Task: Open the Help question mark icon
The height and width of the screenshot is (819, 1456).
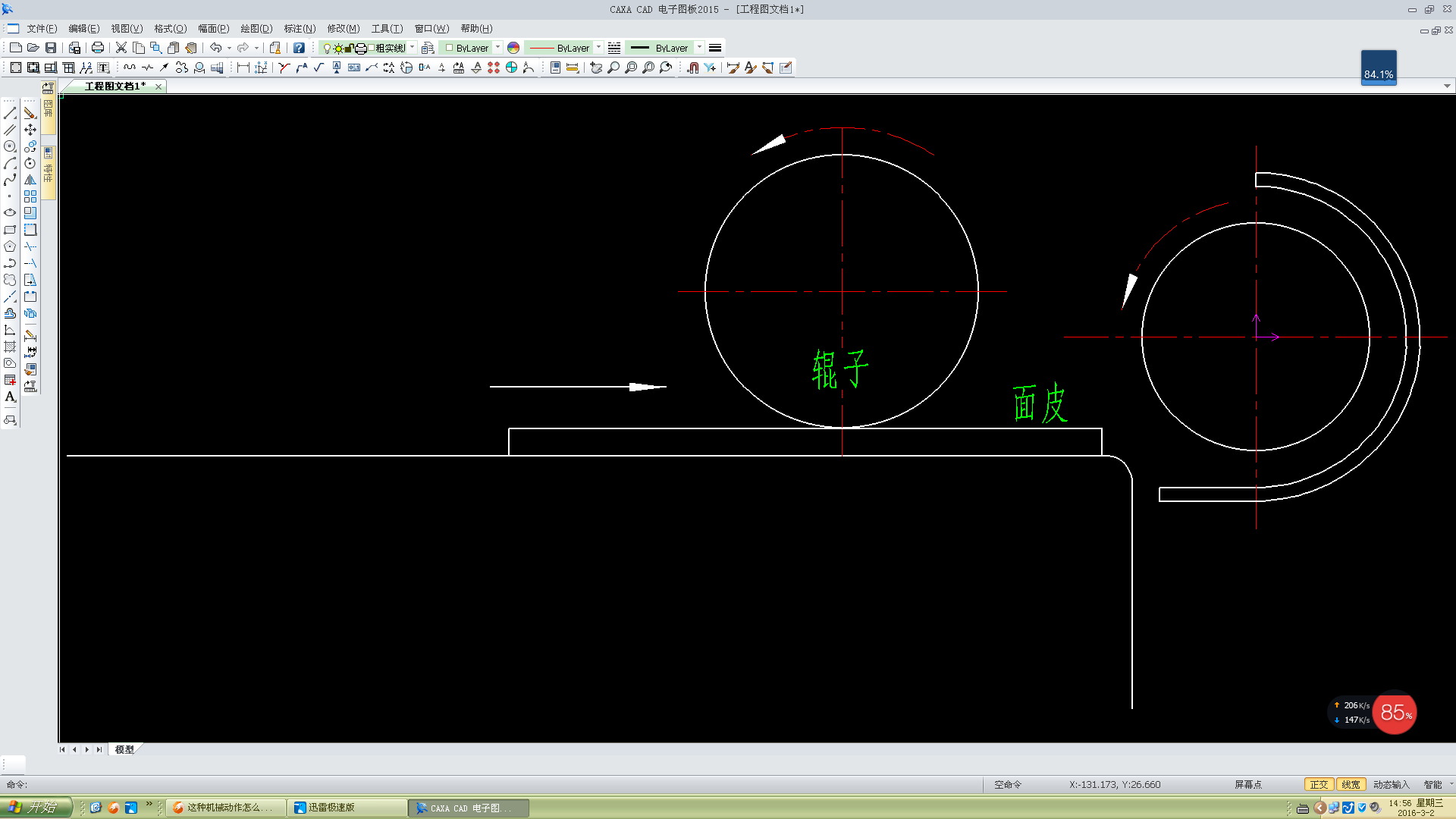Action: click(x=299, y=48)
